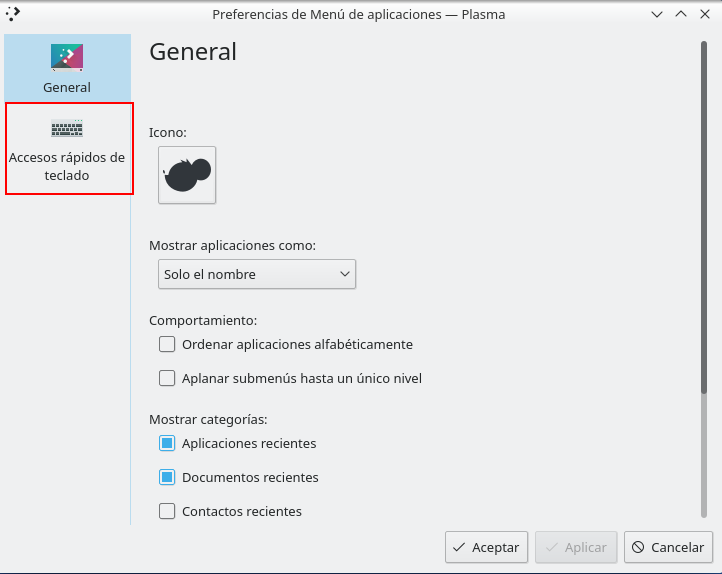Click the Plasma icon in title bar
This screenshot has width=722, height=574.
[x=13, y=14]
